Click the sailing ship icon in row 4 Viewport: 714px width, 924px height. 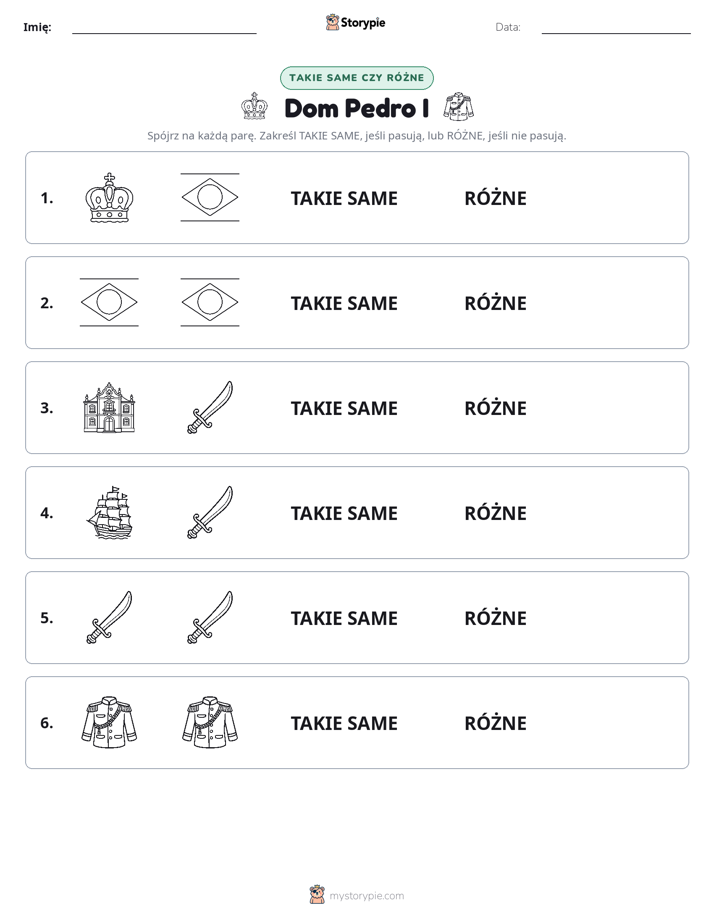pos(109,512)
